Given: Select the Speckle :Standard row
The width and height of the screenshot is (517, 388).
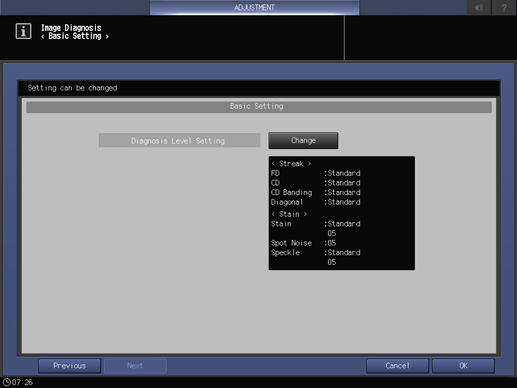Looking at the screenshot, I should coord(315,253).
